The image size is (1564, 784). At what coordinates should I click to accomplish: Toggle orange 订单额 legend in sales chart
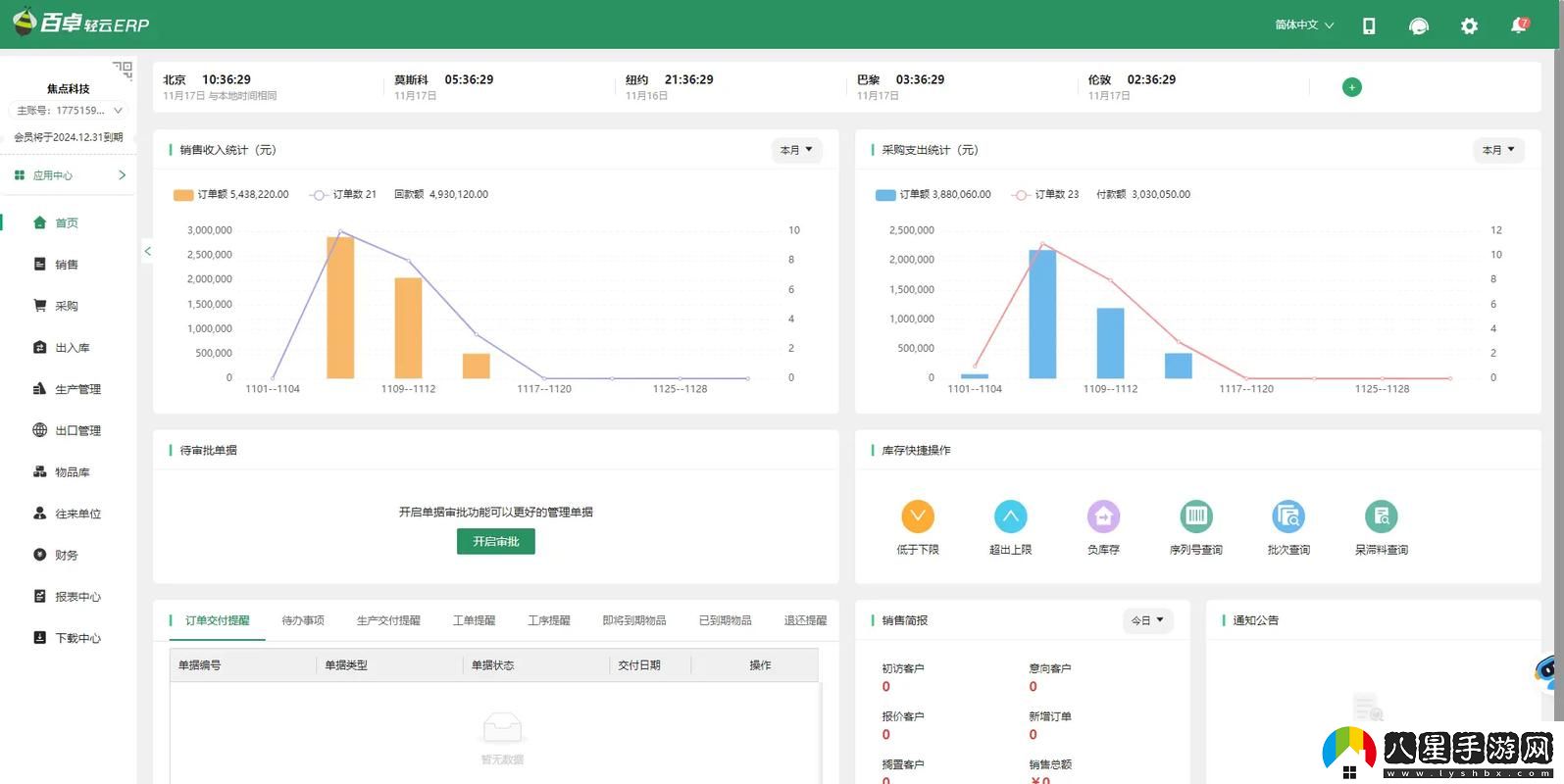click(x=230, y=194)
